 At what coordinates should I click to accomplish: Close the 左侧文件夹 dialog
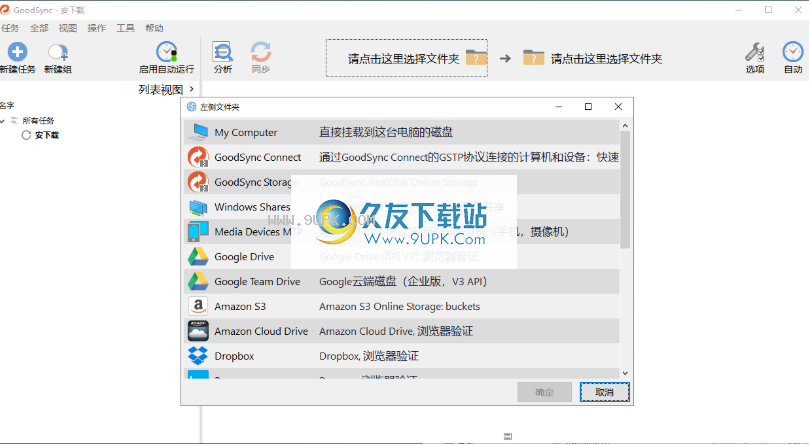click(x=618, y=107)
